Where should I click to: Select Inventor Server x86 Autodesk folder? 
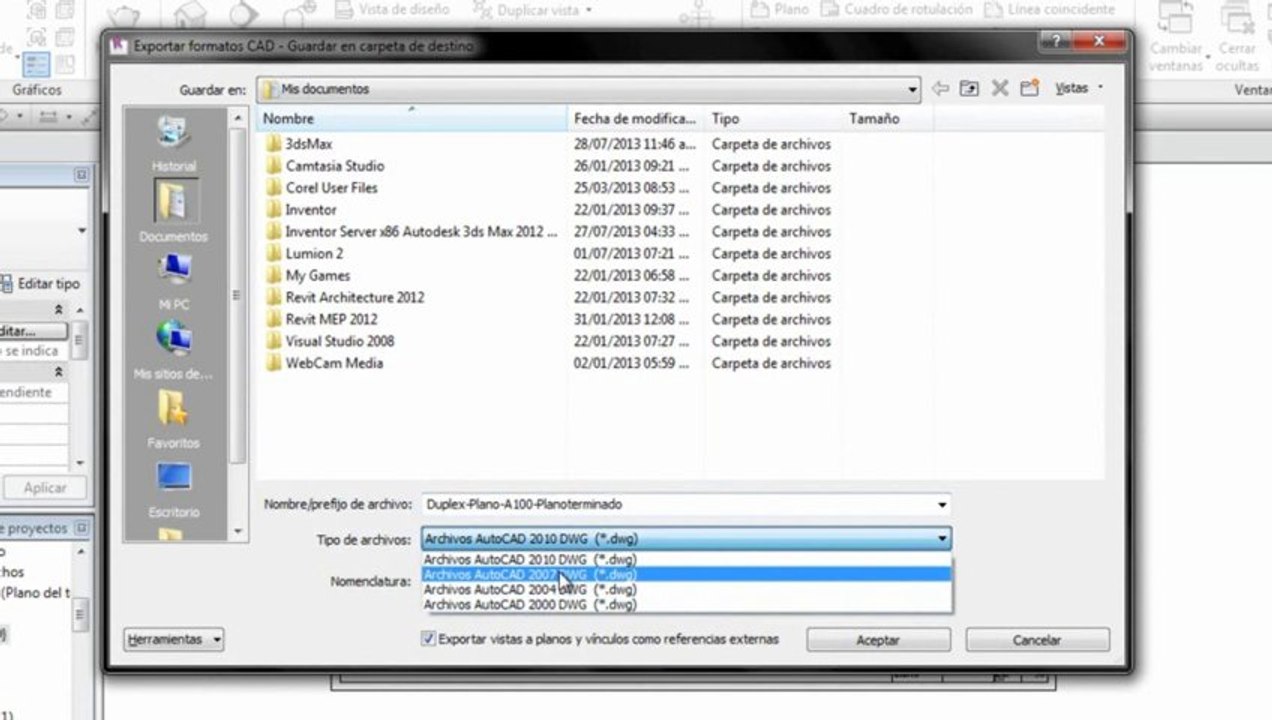pos(421,232)
